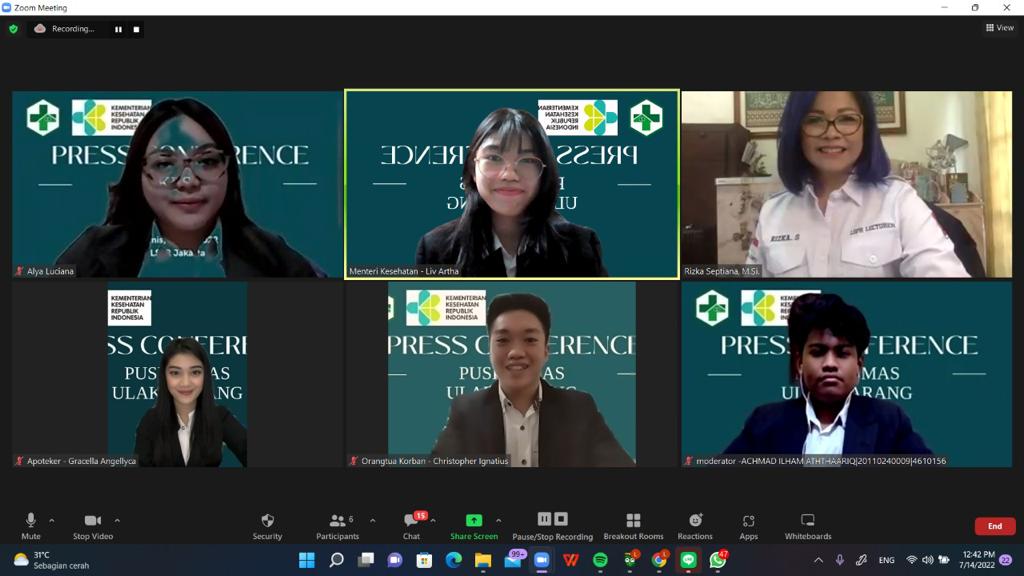
Task: Open Zoom Apps
Action: tap(748, 525)
